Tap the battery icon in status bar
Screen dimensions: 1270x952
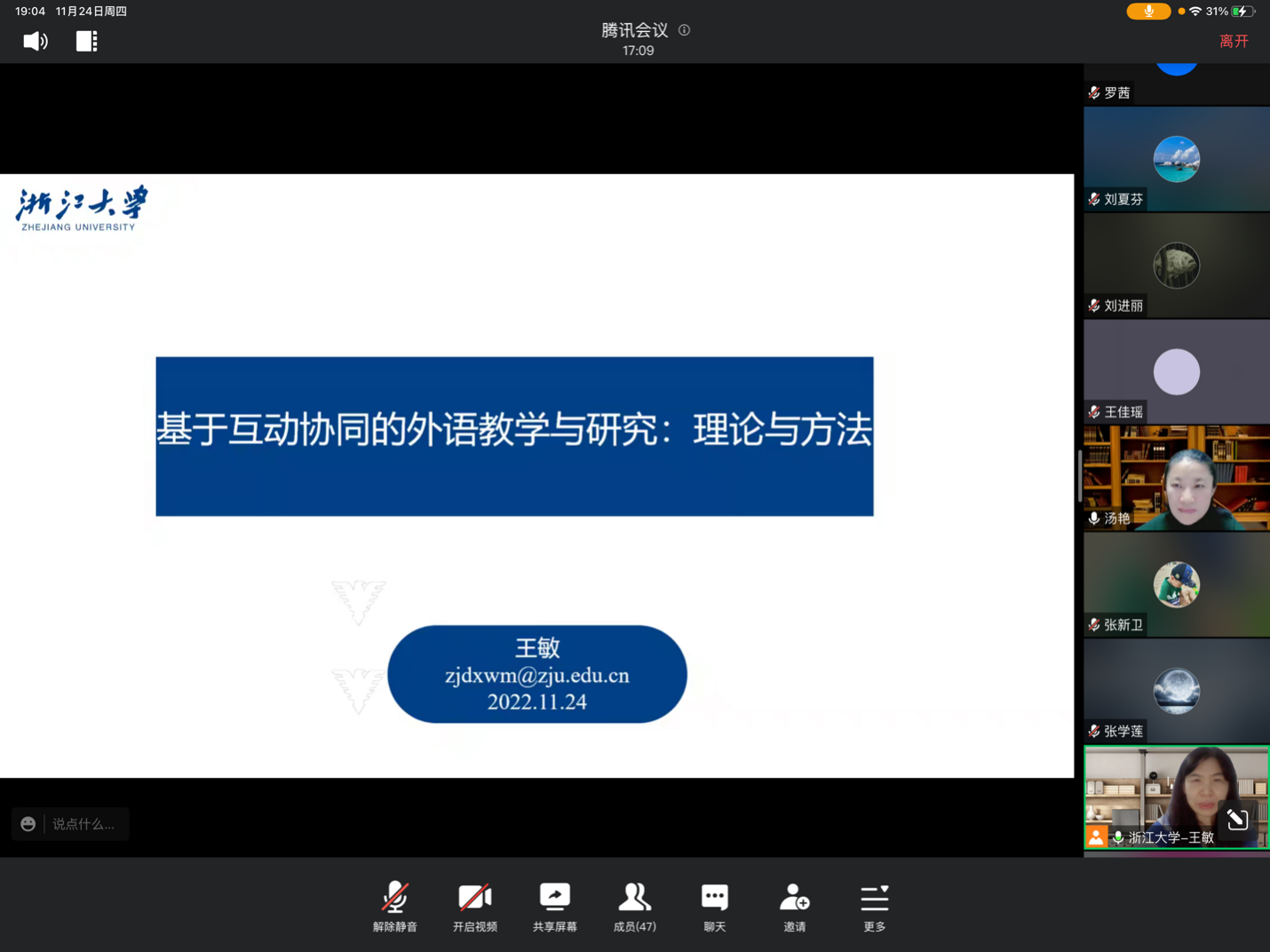tap(1243, 12)
